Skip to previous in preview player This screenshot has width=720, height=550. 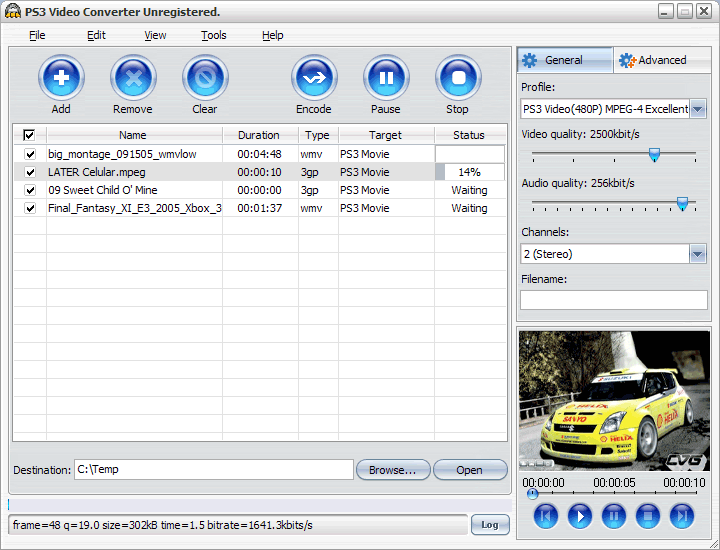(x=545, y=516)
